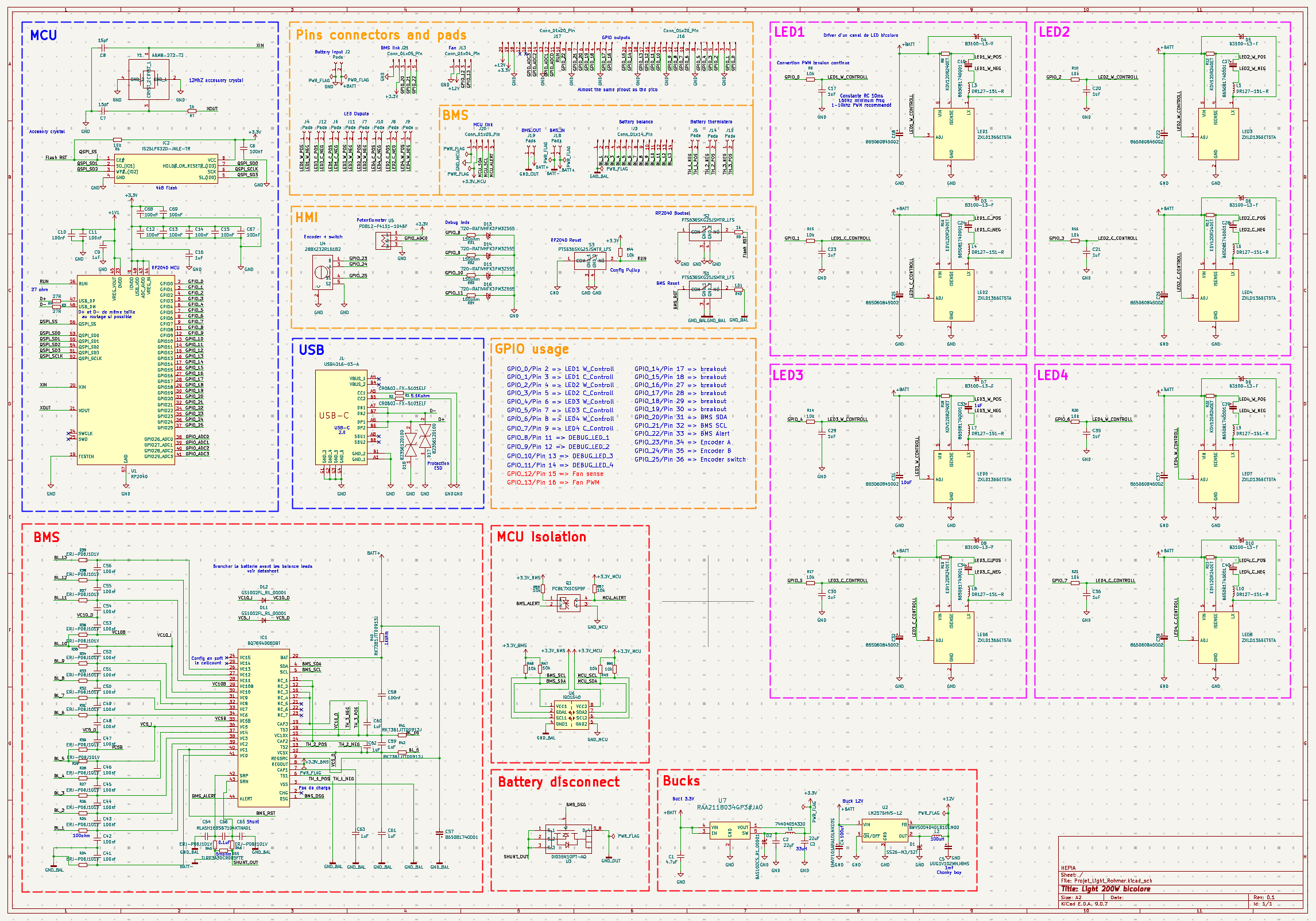Select the USB-C connector symbol J1
Image resolution: width=1316 pixels, height=921 pixels.
click(x=340, y=416)
